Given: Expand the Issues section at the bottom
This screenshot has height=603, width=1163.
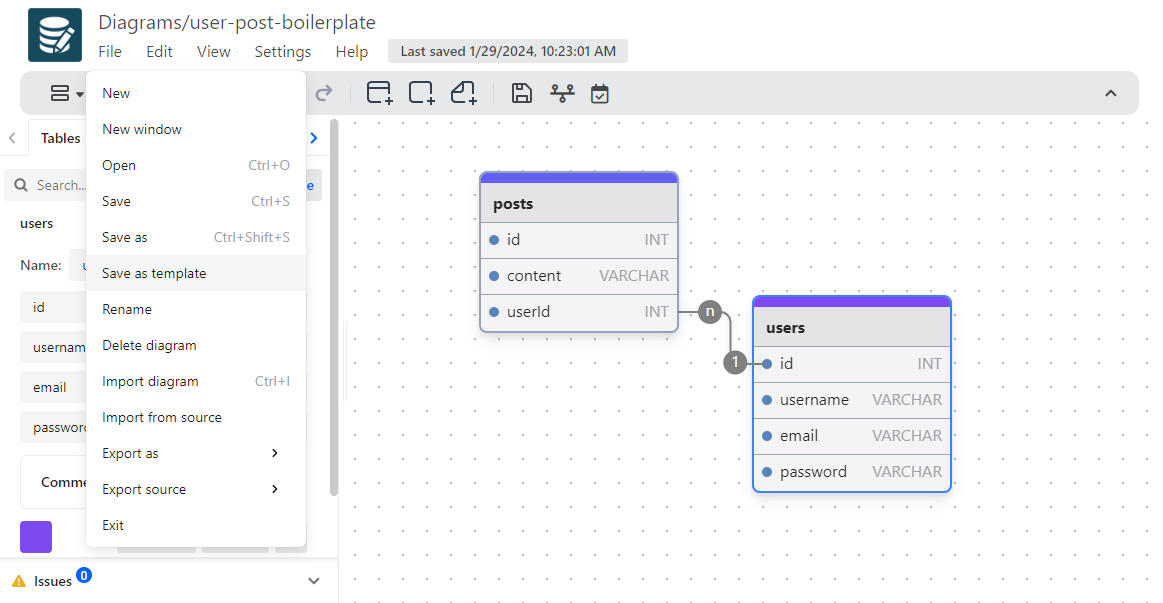Looking at the screenshot, I should 313,580.
